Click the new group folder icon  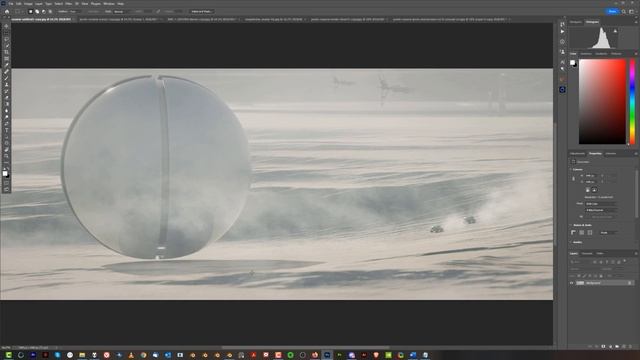(x=617, y=347)
